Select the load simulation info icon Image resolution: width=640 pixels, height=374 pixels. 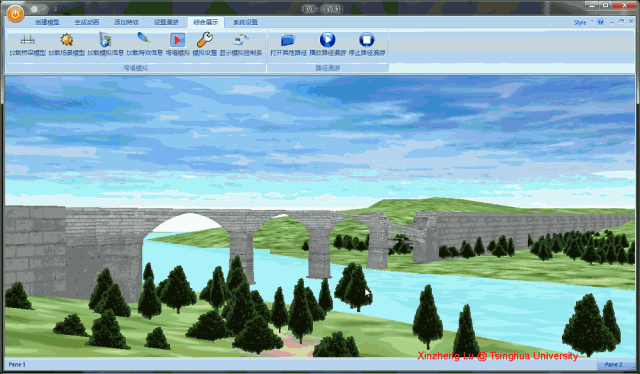tap(105, 40)
